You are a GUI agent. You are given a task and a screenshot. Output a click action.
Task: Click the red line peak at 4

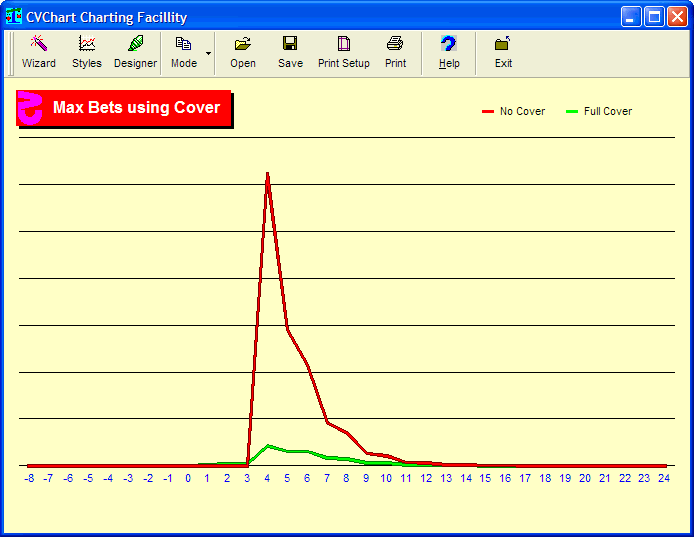267,174
